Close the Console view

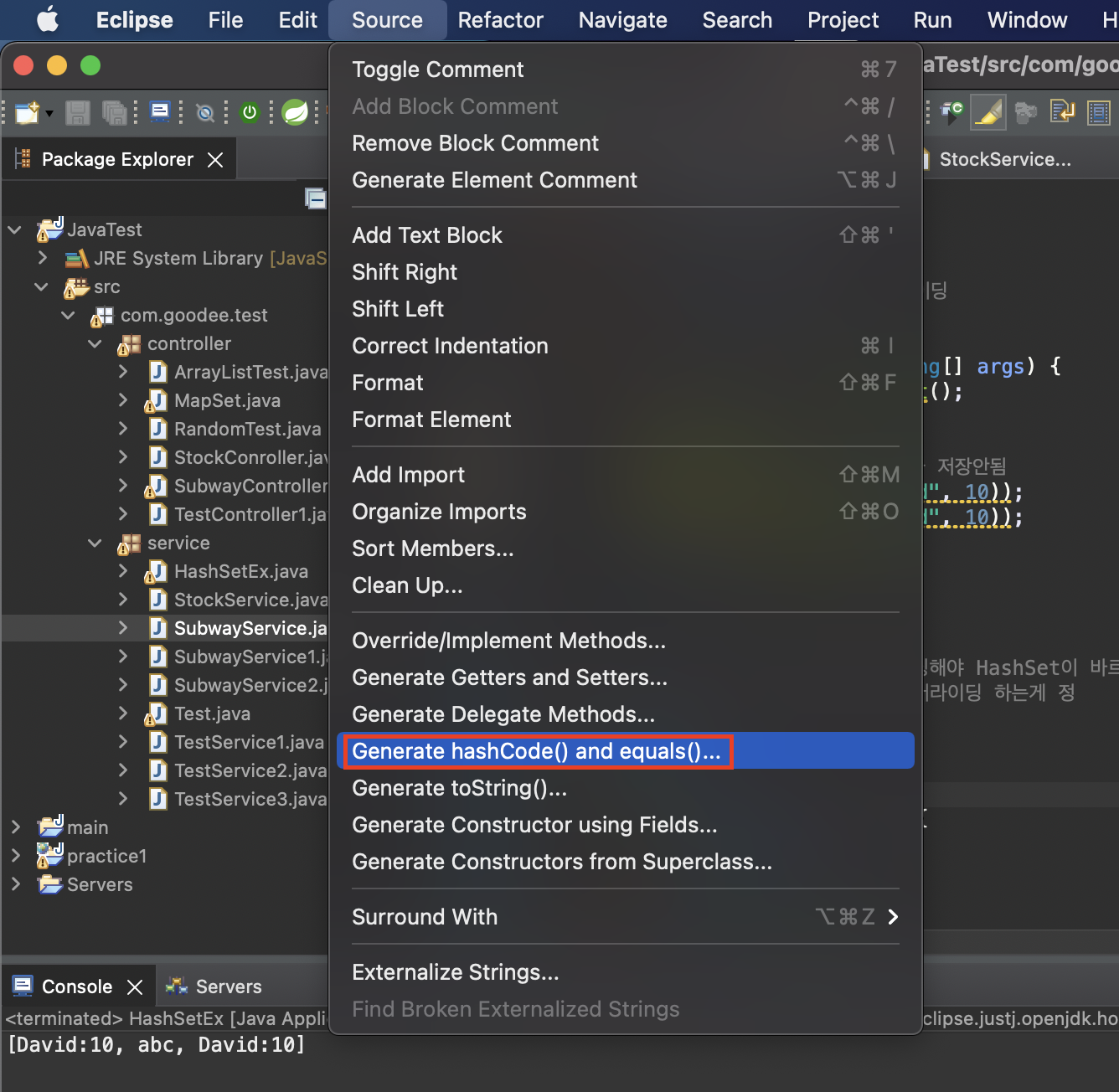[135, 986]
